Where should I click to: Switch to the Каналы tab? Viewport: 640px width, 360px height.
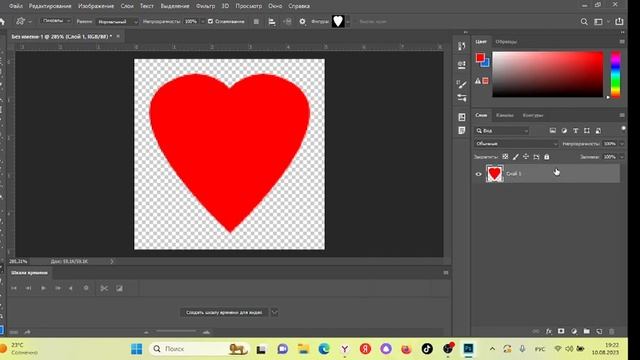coord(504,116)
